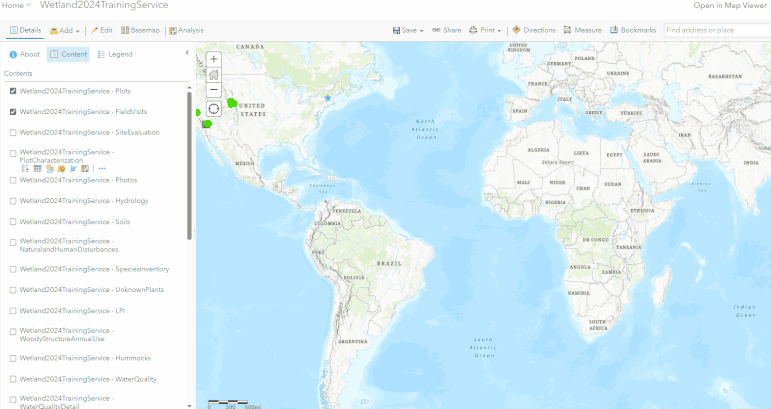
Task: Select the Soils layer name
Action: coord(75,222)
